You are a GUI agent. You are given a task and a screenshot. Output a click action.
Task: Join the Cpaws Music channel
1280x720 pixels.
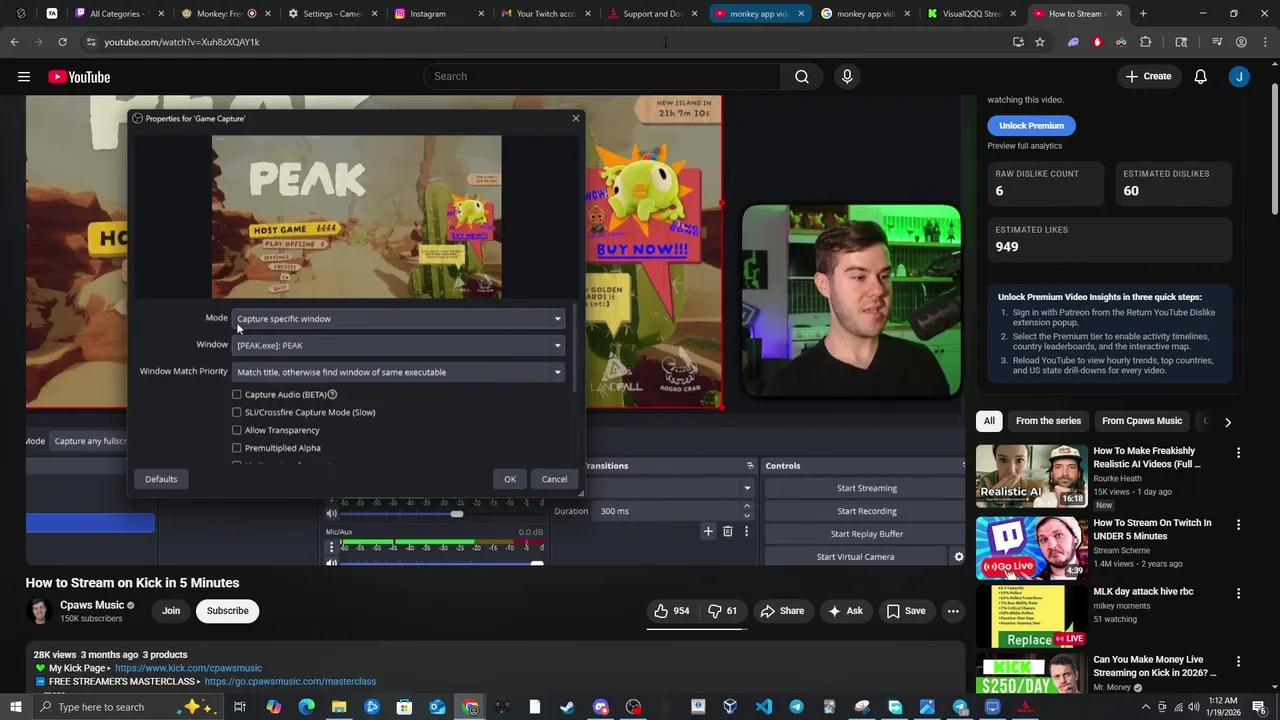tap(171, 611)
